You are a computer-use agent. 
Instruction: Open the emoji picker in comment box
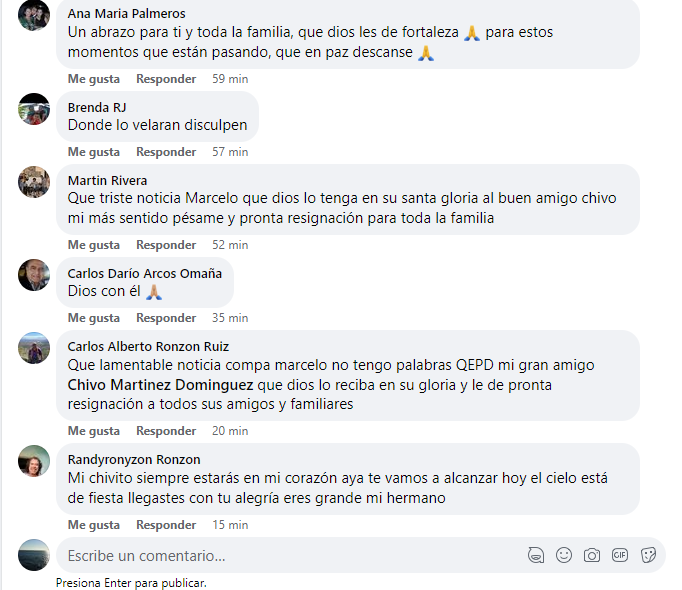tap(564, 555)
